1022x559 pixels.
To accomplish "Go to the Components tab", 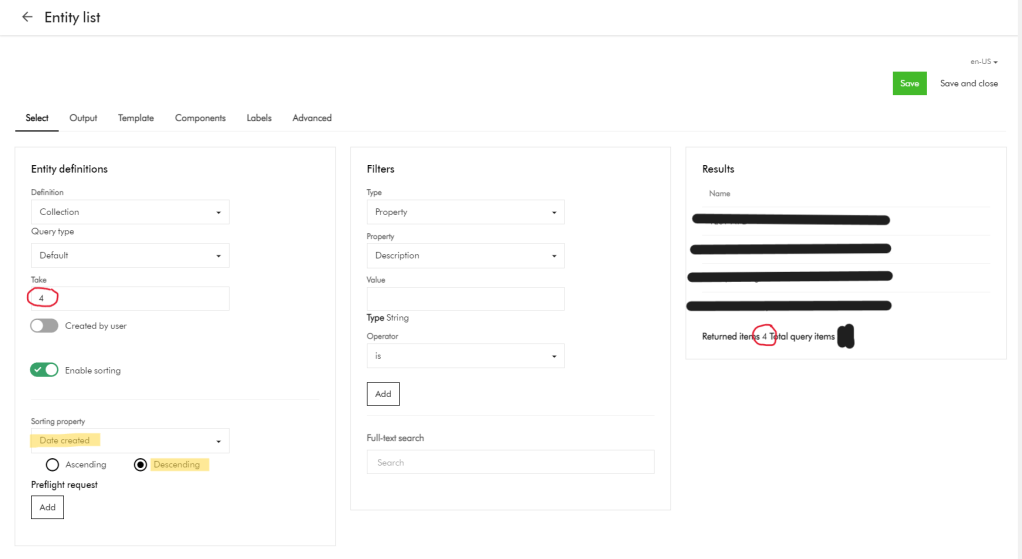I will (200, 118).
